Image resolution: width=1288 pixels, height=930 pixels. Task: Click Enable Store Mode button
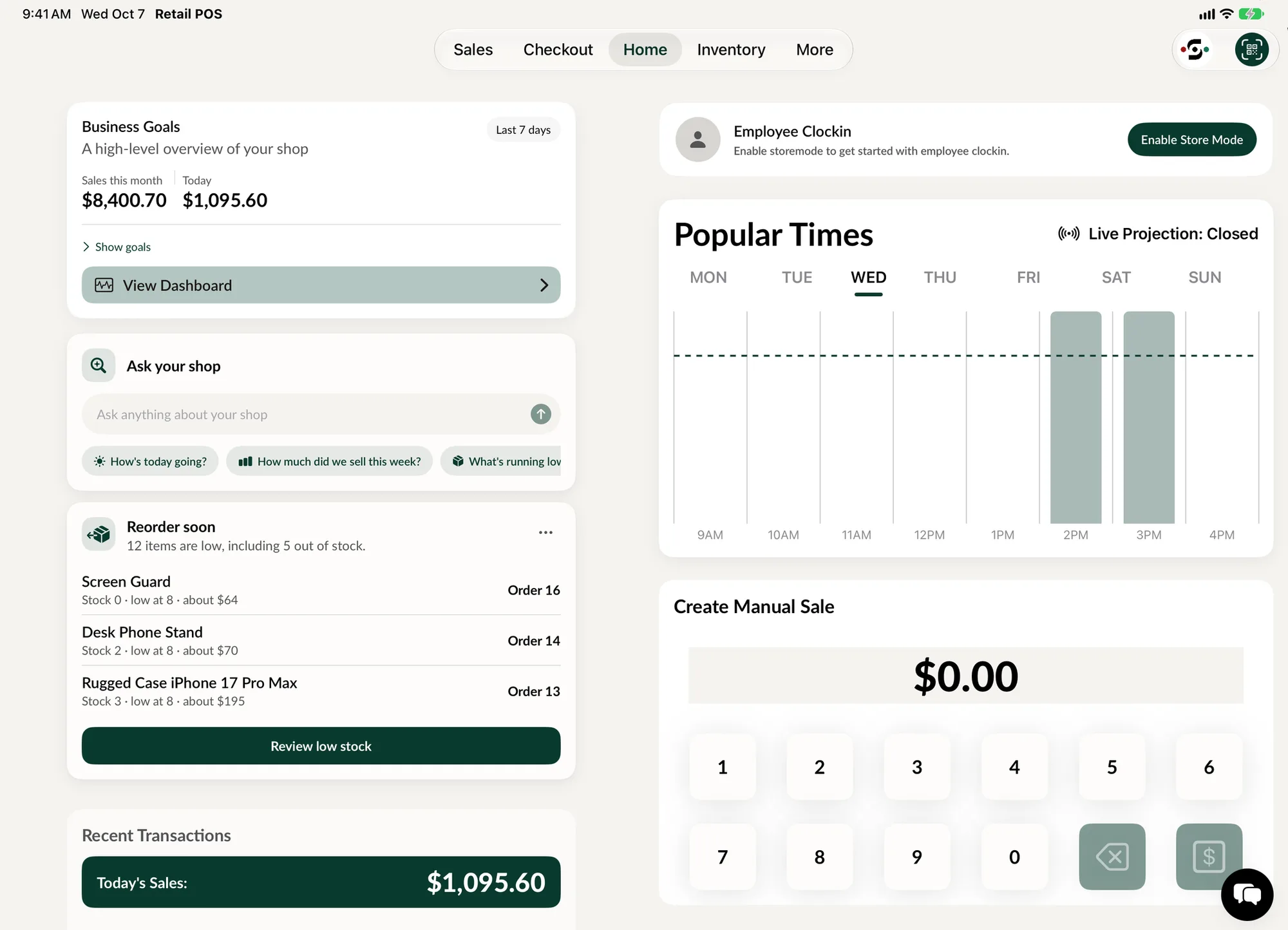point(1191,140)
